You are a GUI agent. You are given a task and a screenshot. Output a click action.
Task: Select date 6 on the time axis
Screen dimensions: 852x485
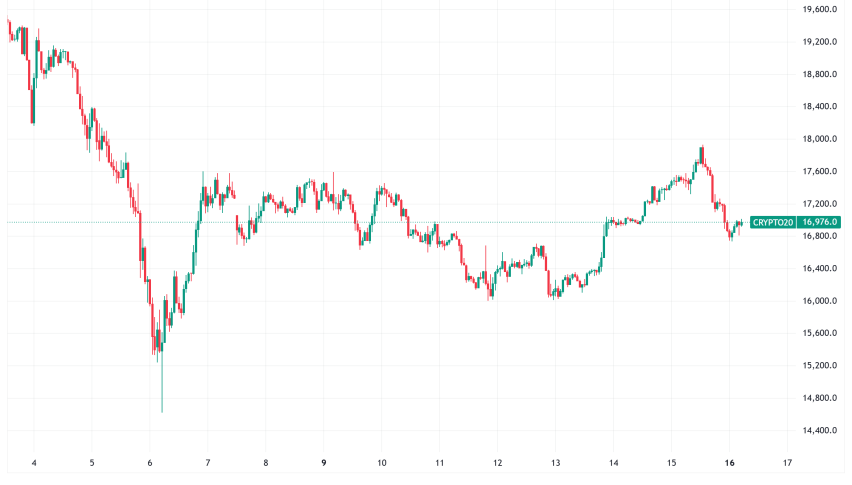click(x=150, y=463)
